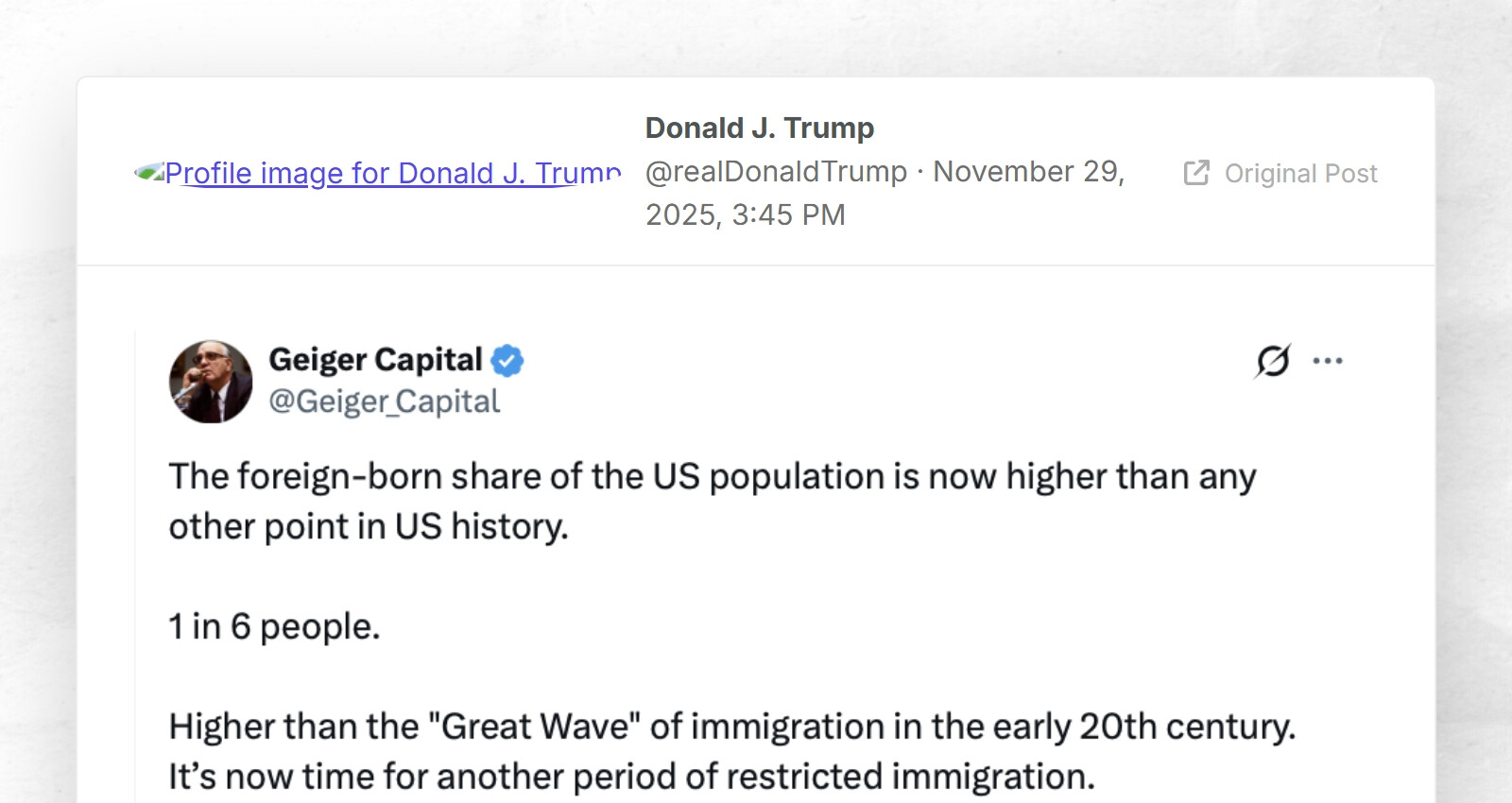This screenshot has width=1512, height=803.
Task: Click the "restricted immigration" sentence
Action: (631, 777)
